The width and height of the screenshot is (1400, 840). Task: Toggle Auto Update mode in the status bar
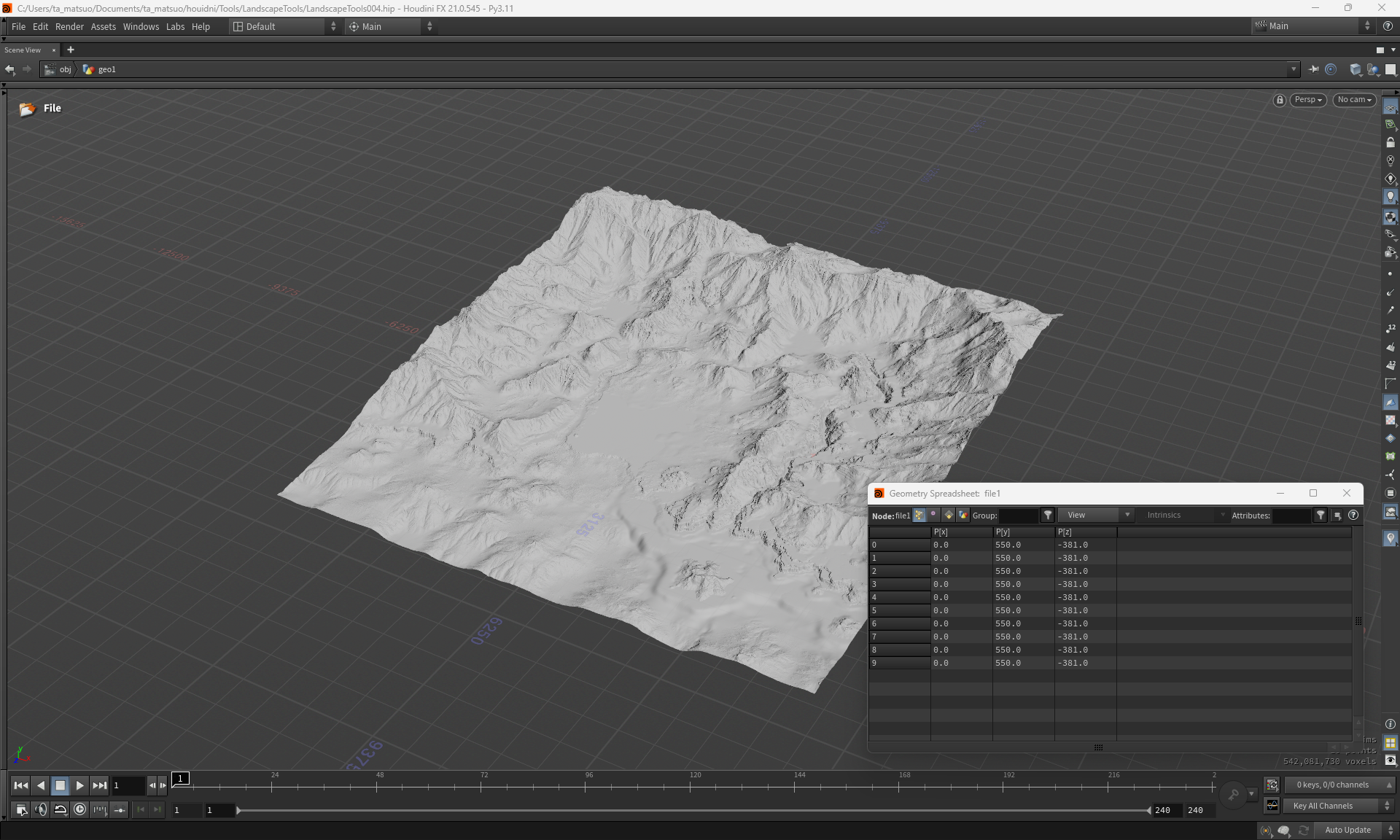1348,830
